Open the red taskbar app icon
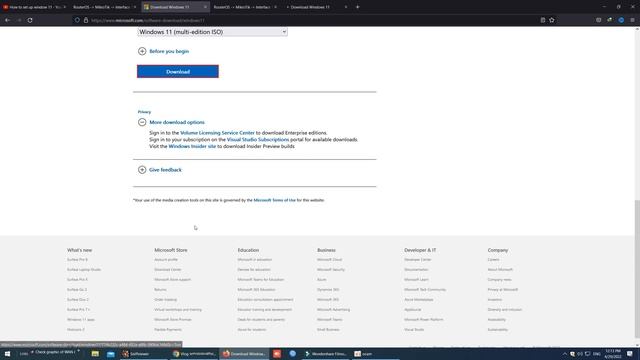Viewport: 640px width, 360px height. coord(277,354)
